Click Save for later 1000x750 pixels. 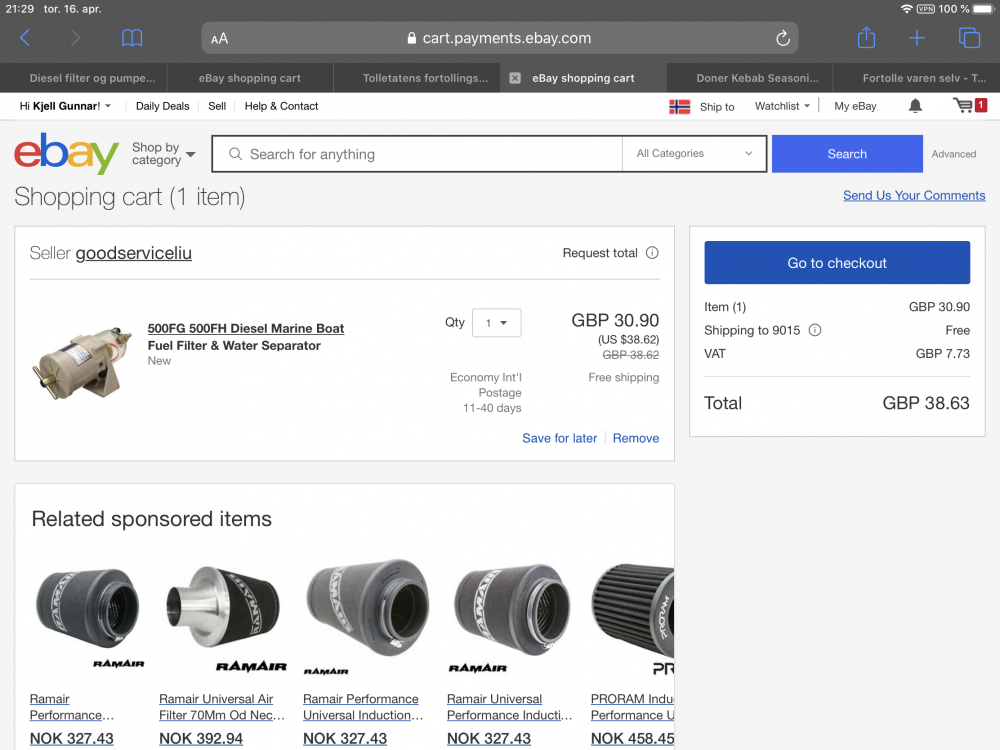[x=559, y=438]
